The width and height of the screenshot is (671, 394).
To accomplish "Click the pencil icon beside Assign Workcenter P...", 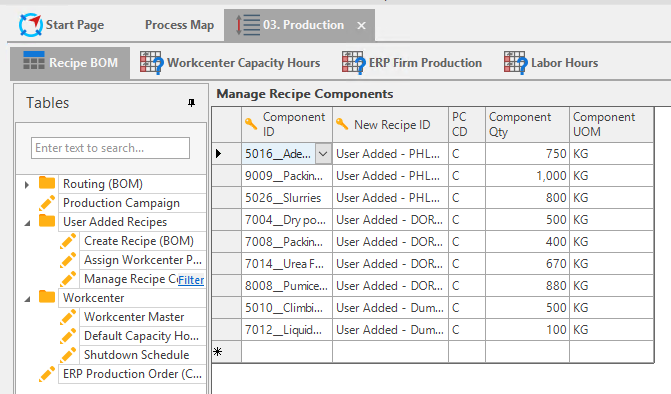I will pyautogui.click(x=68, y=259).
